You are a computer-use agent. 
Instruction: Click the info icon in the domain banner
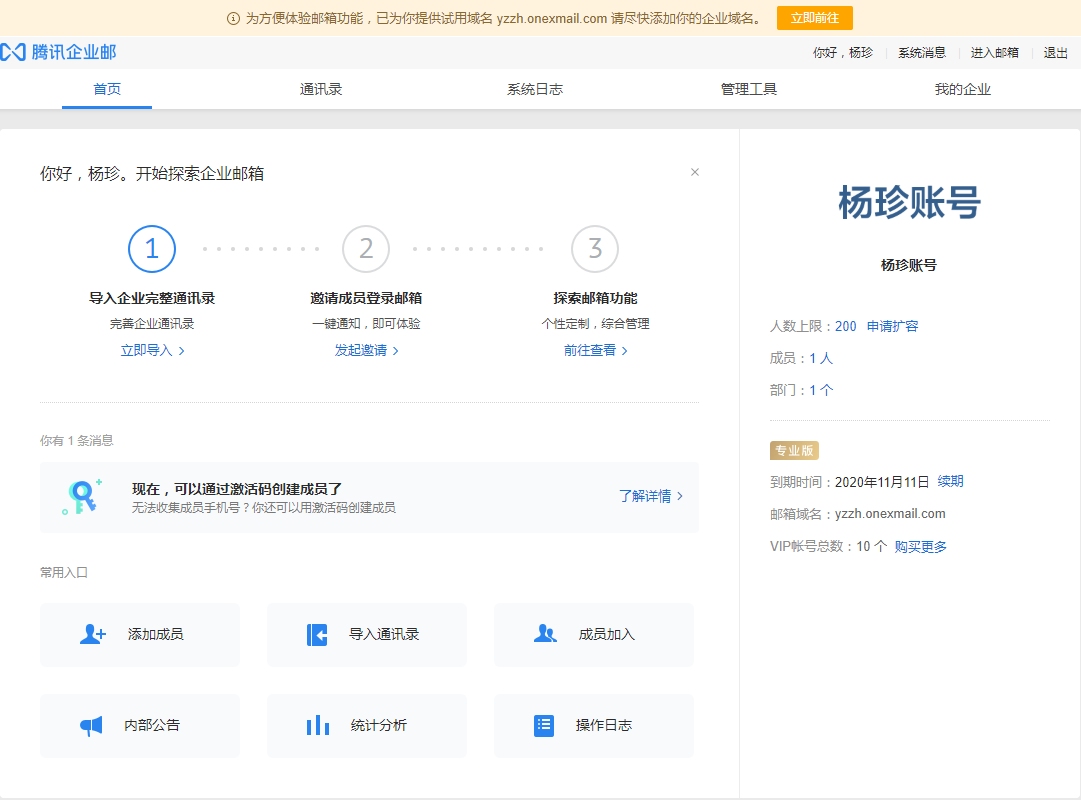click(x=231, y=17)
